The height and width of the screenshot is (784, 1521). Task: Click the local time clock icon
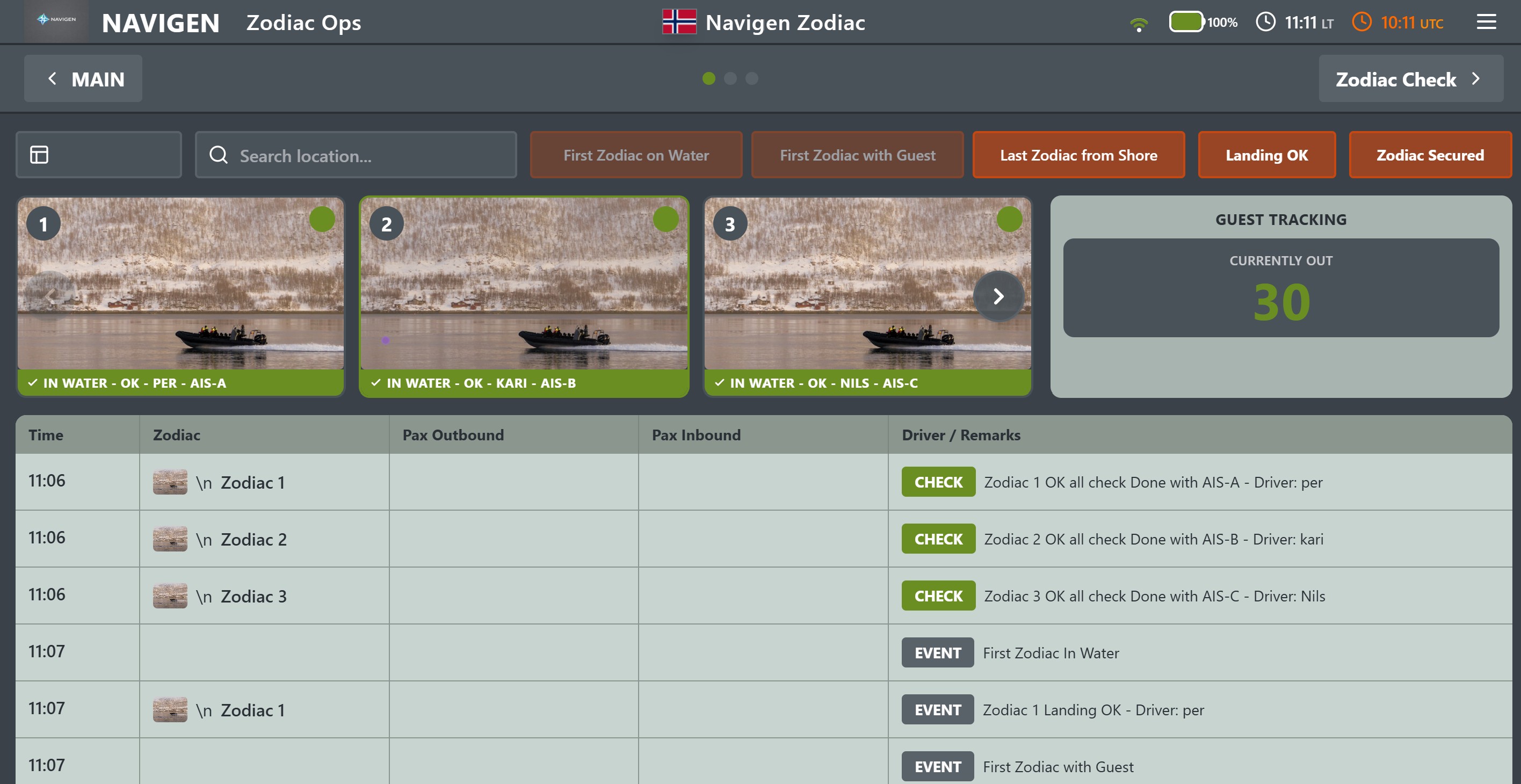(1265, 23)
